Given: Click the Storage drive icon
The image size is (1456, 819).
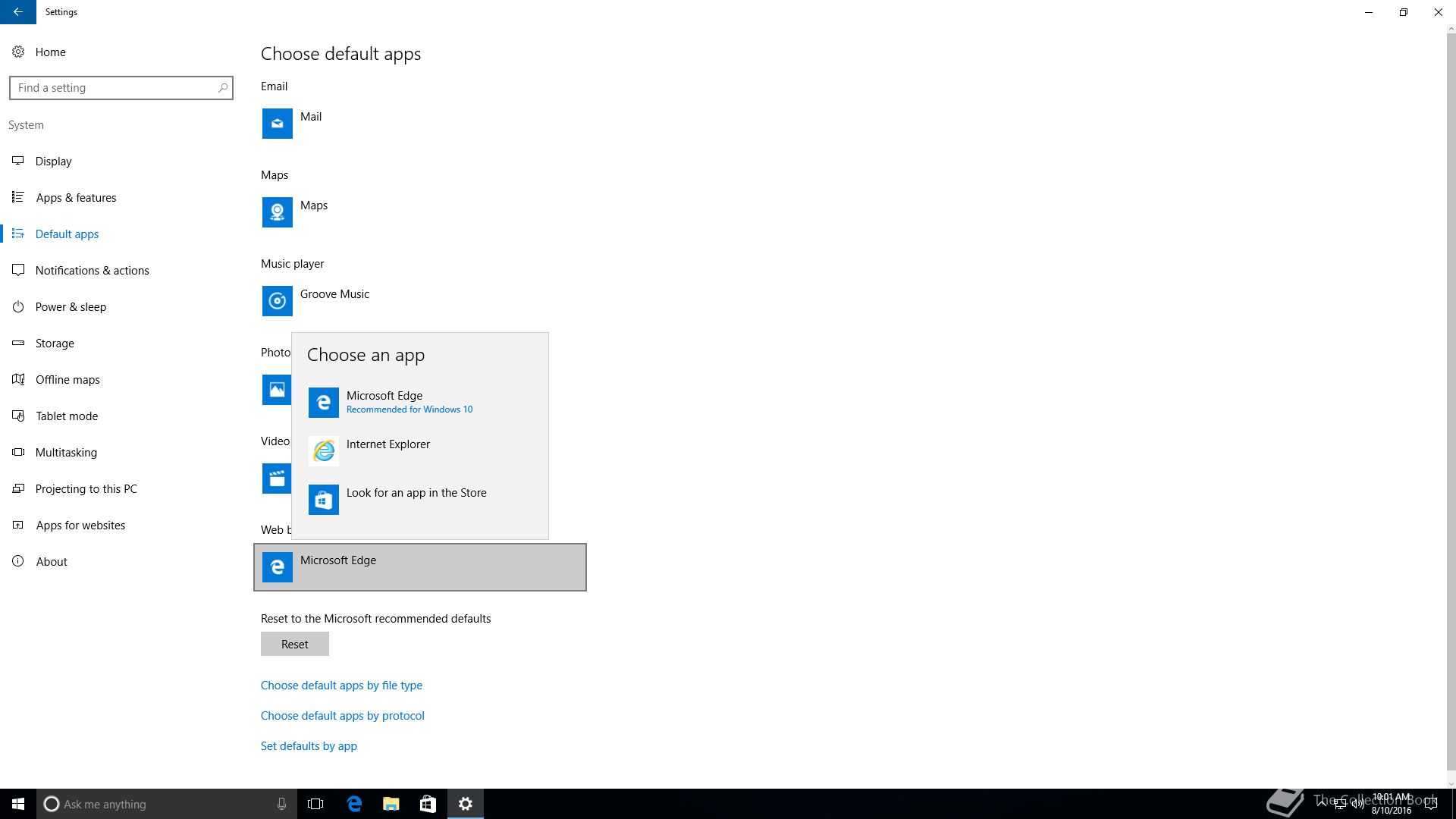Looking at the screenshot, I should tap(18, 343).
